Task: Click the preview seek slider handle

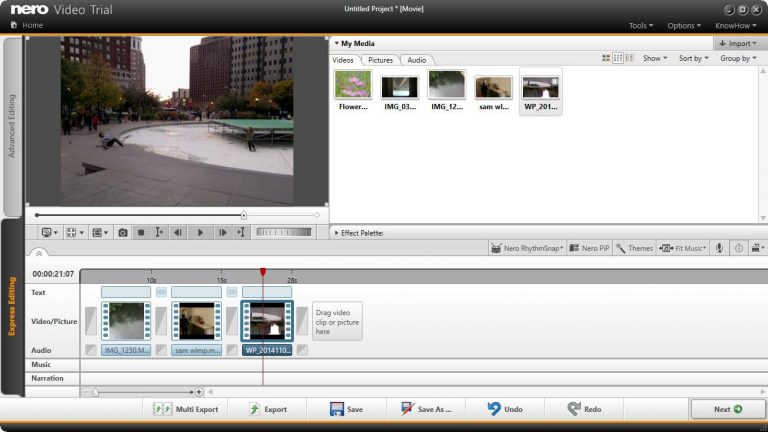Action: 243,215
